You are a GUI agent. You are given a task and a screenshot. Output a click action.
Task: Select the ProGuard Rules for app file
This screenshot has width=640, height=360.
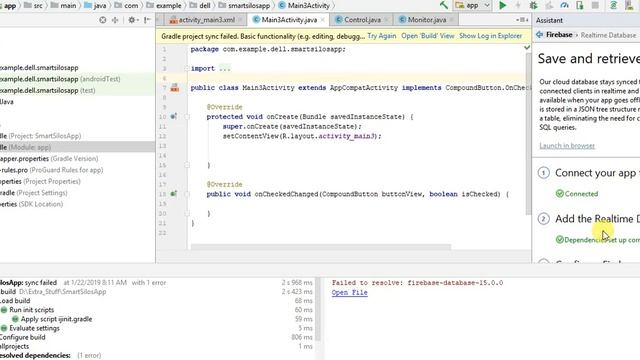tap(77, 170)
